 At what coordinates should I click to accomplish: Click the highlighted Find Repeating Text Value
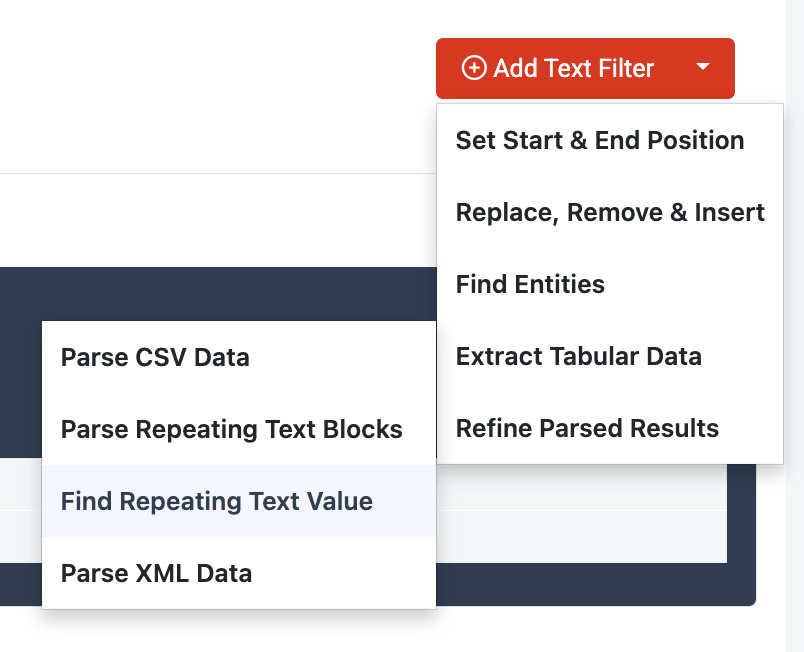coord(216,501)
